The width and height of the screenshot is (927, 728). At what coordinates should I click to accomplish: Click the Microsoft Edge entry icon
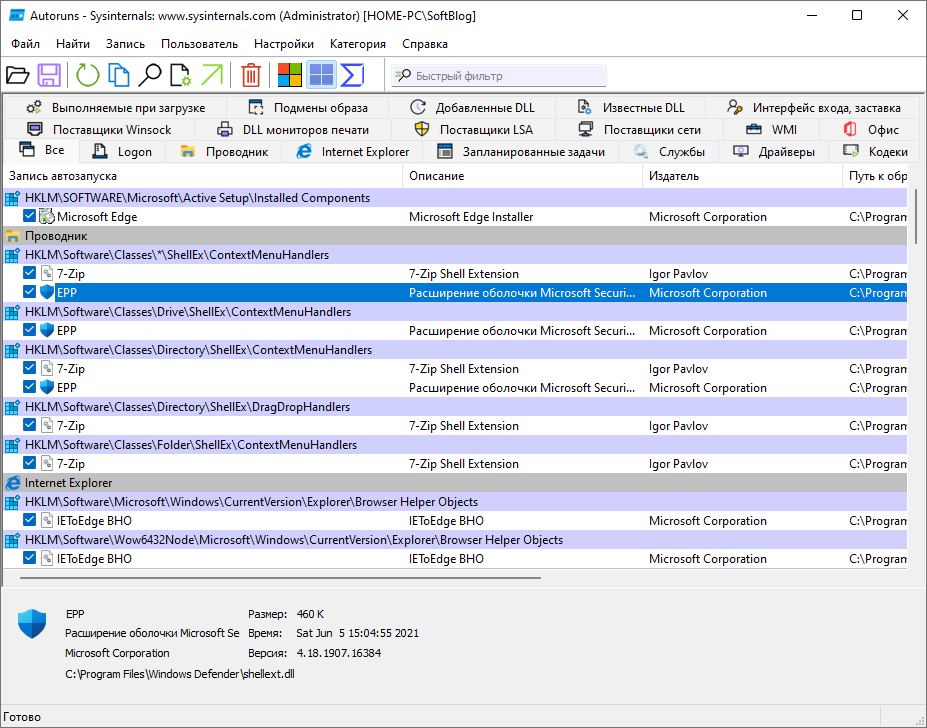coord(47,216)
